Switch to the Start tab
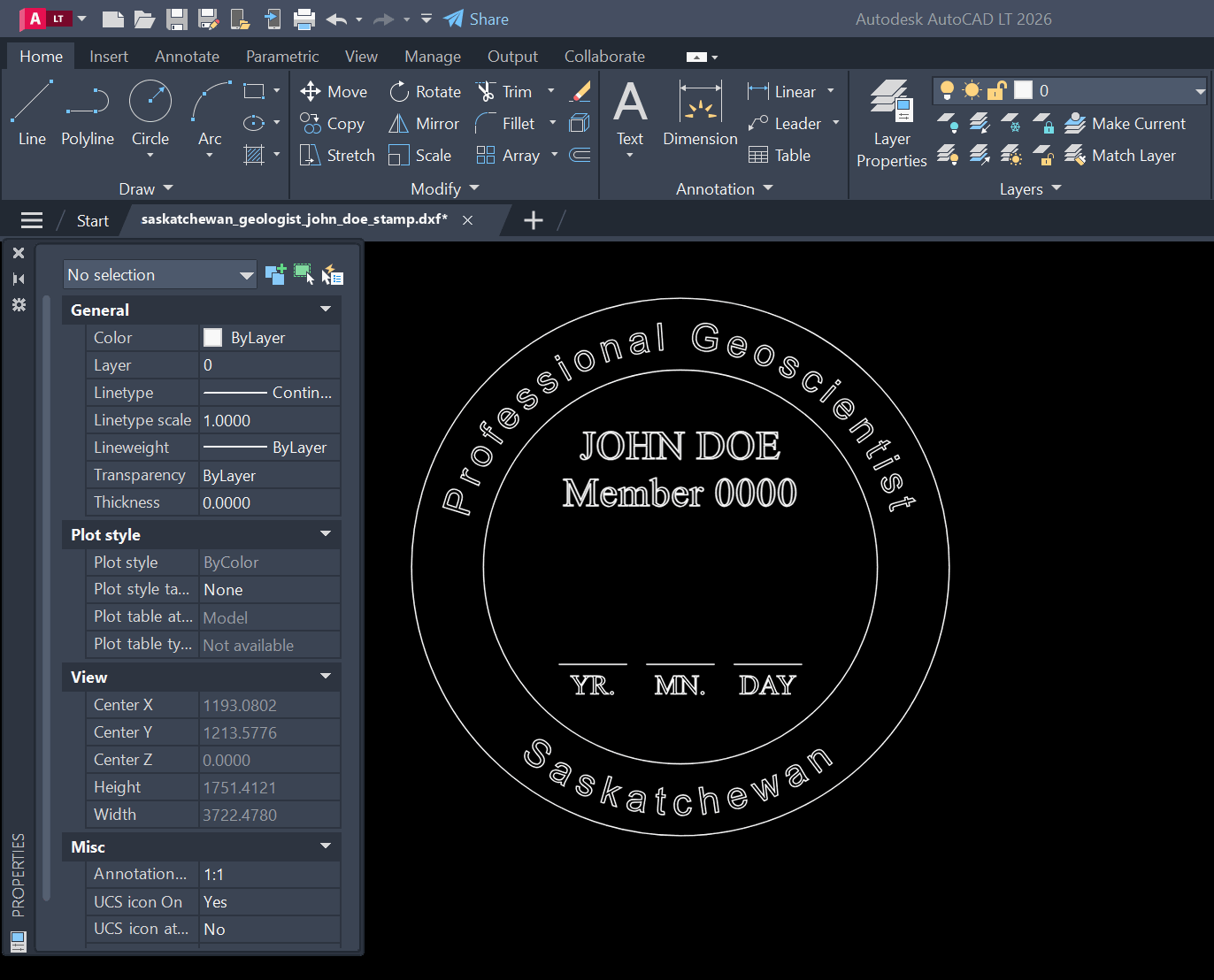Image resolution: width=1214 pixels, height=980 pixels. (92, 220)
